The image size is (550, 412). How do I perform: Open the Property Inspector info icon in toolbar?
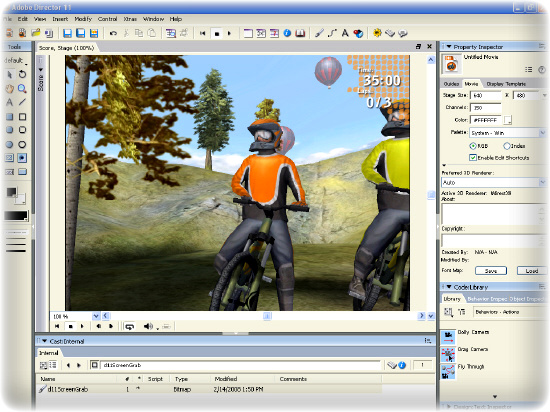click(287, 33)
